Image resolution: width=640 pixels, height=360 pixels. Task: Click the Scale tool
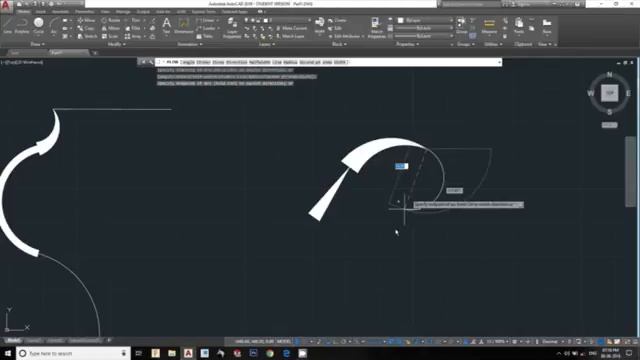[110, 36]
